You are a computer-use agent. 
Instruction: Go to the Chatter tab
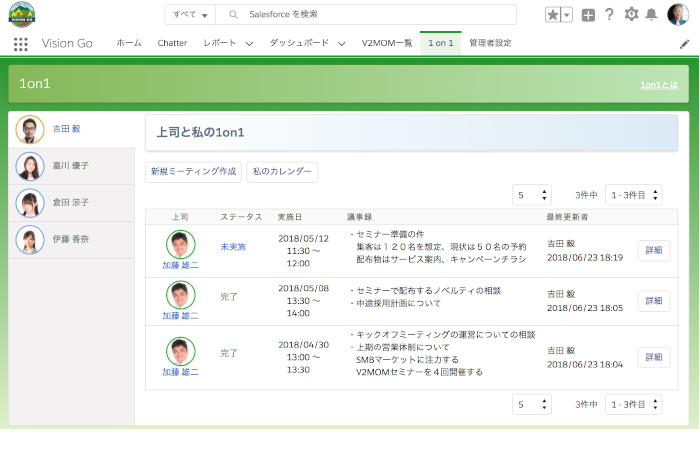172,43
